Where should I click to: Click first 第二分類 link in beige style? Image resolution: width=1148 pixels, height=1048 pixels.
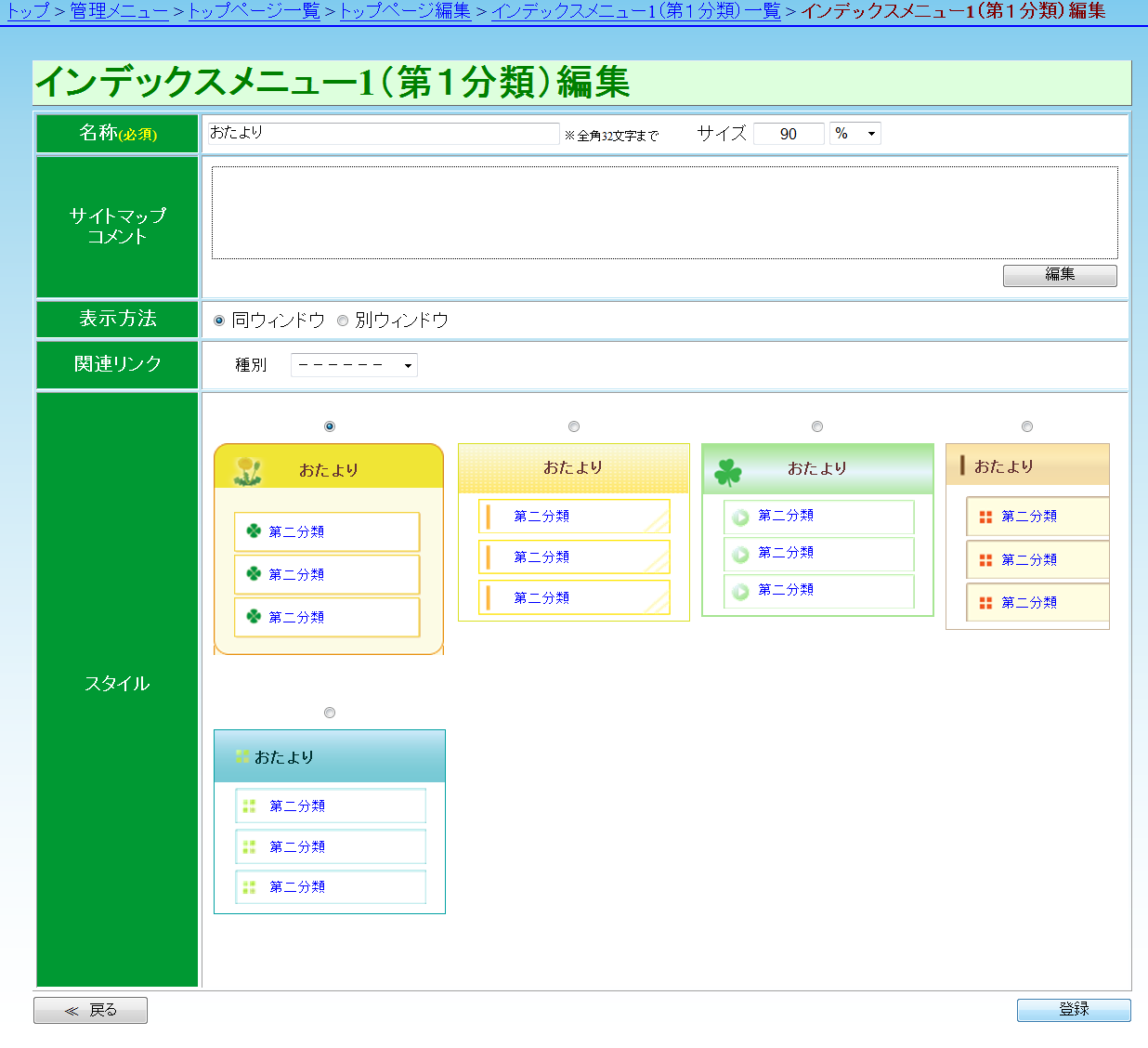1029,517
